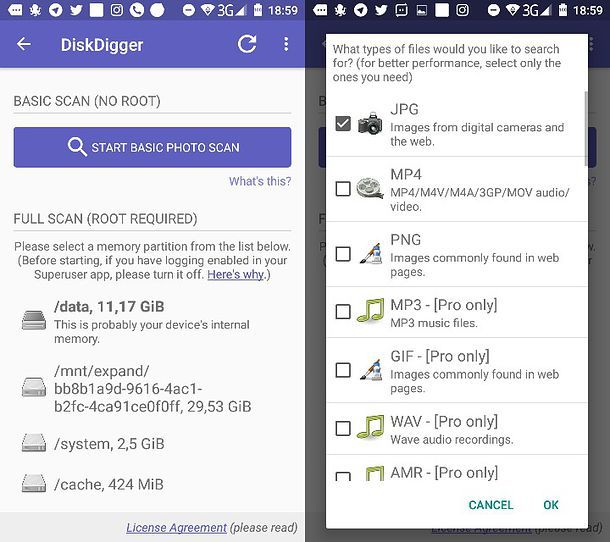This screenshot has height=542, width=610.
Task: Tap "MP4/M4V/M4A/3GP/MOV audio/video" description
Action: point(480,199)
